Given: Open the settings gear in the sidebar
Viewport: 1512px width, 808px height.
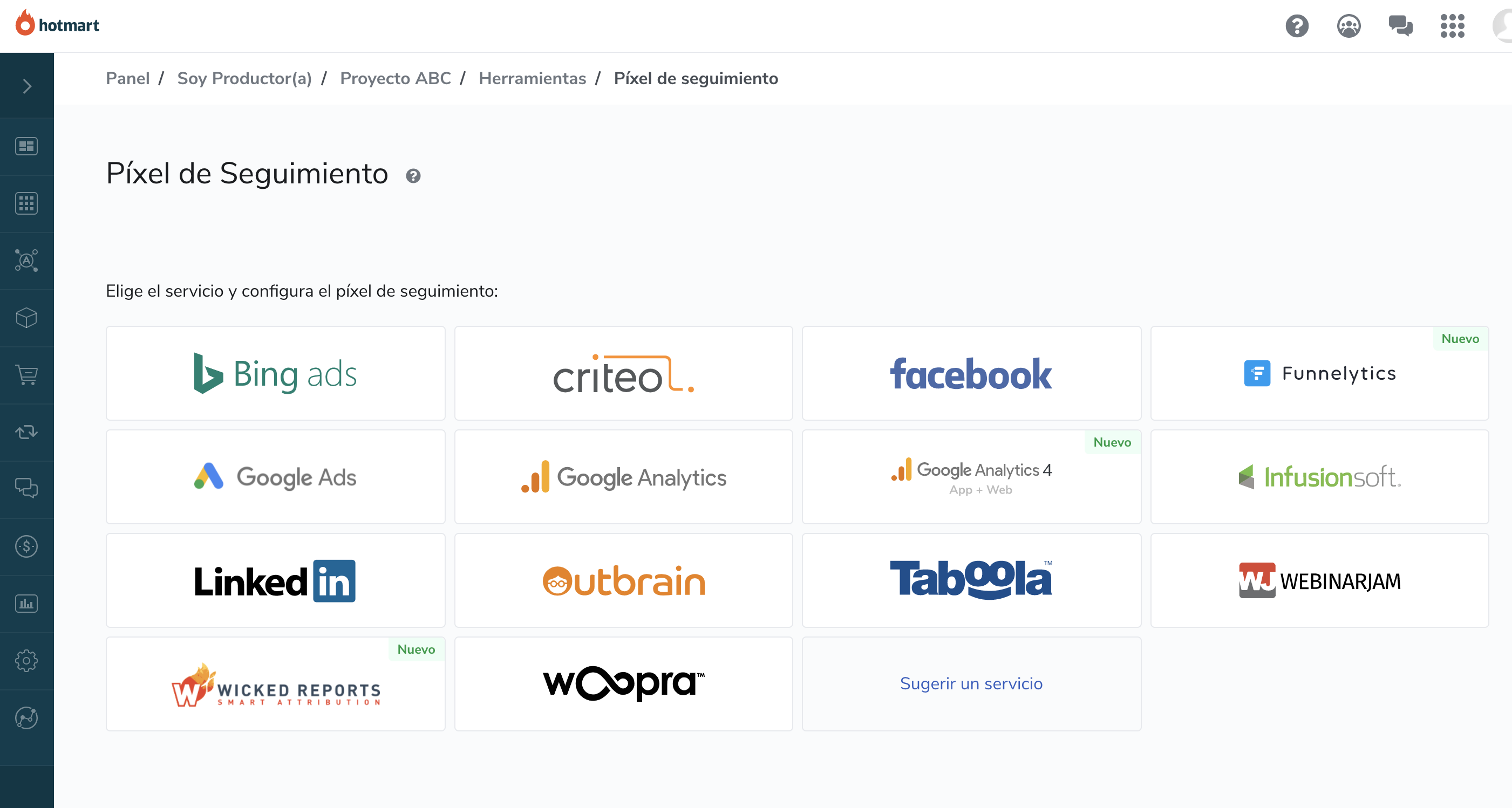Looking at the screenshot, I should (26, 661).
